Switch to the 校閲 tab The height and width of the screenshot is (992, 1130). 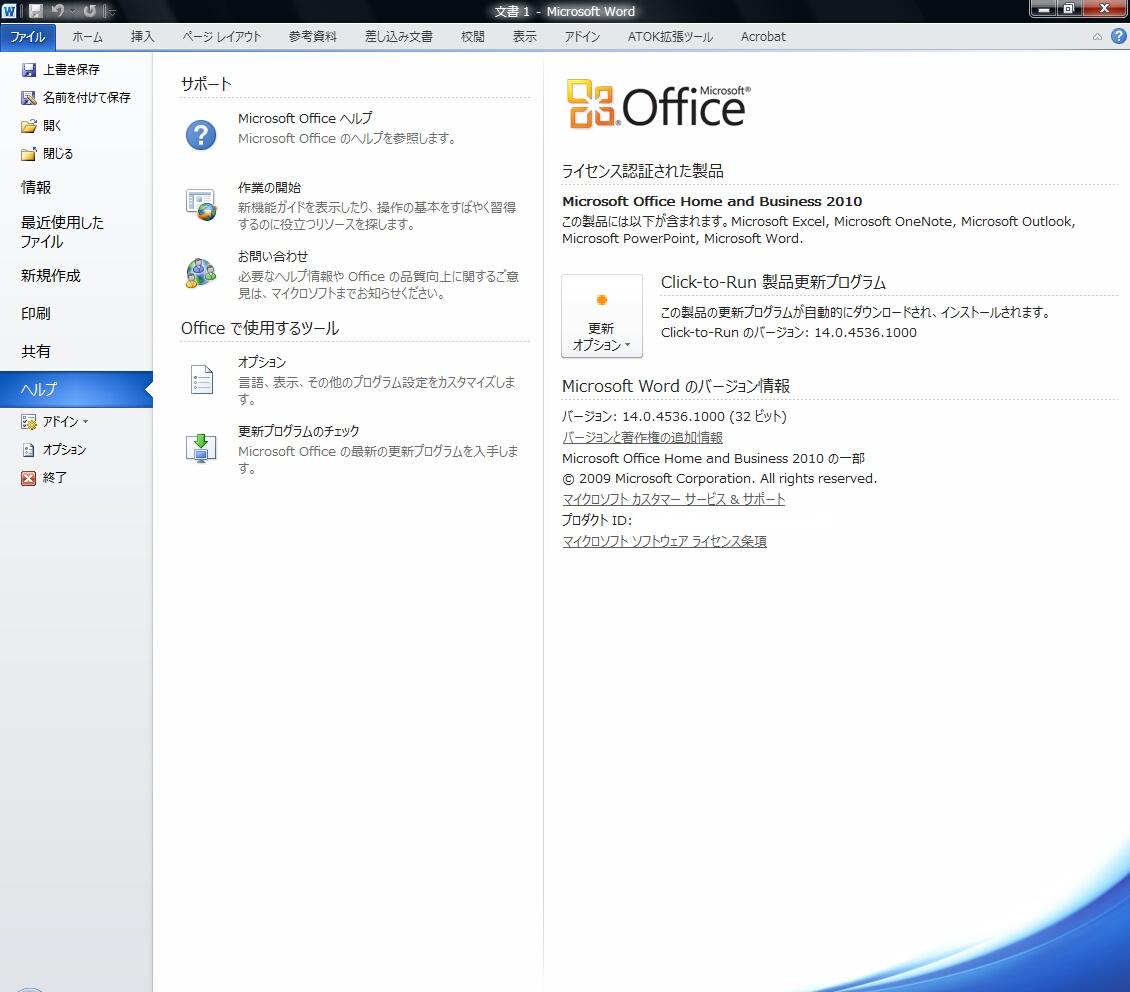click(473, 37)
